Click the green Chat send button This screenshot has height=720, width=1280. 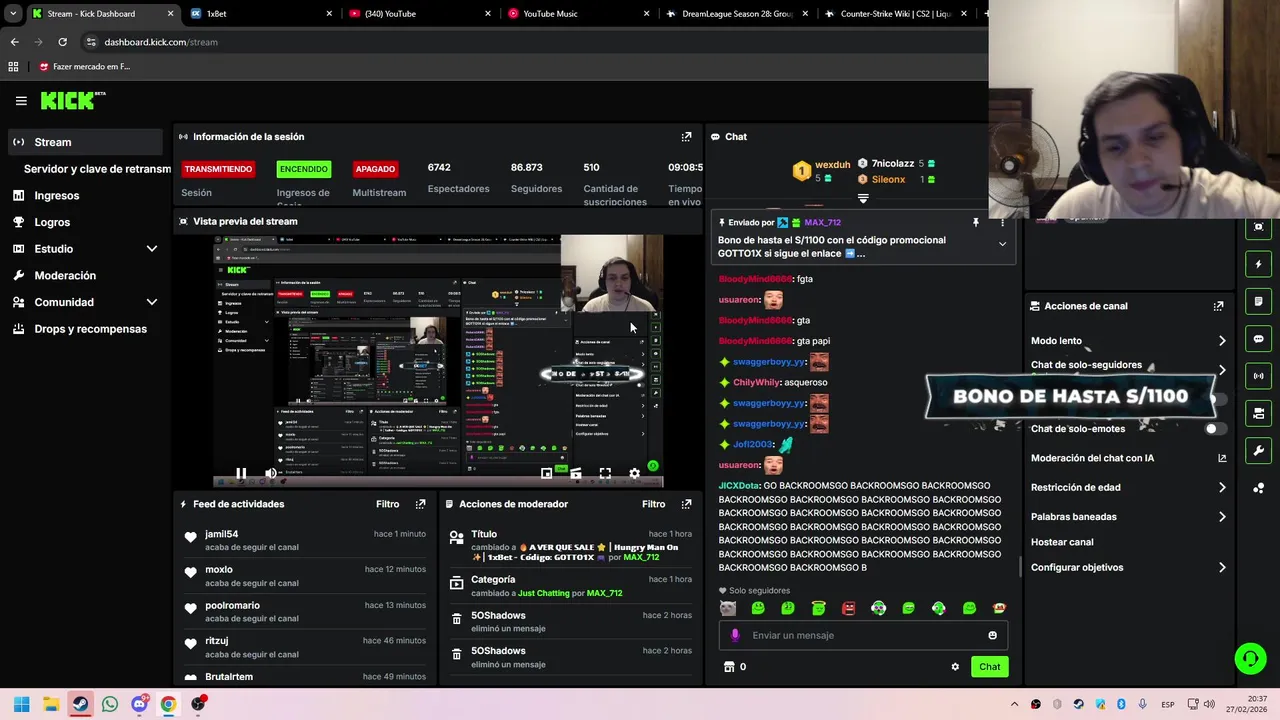pyautogui.click(x=989, y=667)
